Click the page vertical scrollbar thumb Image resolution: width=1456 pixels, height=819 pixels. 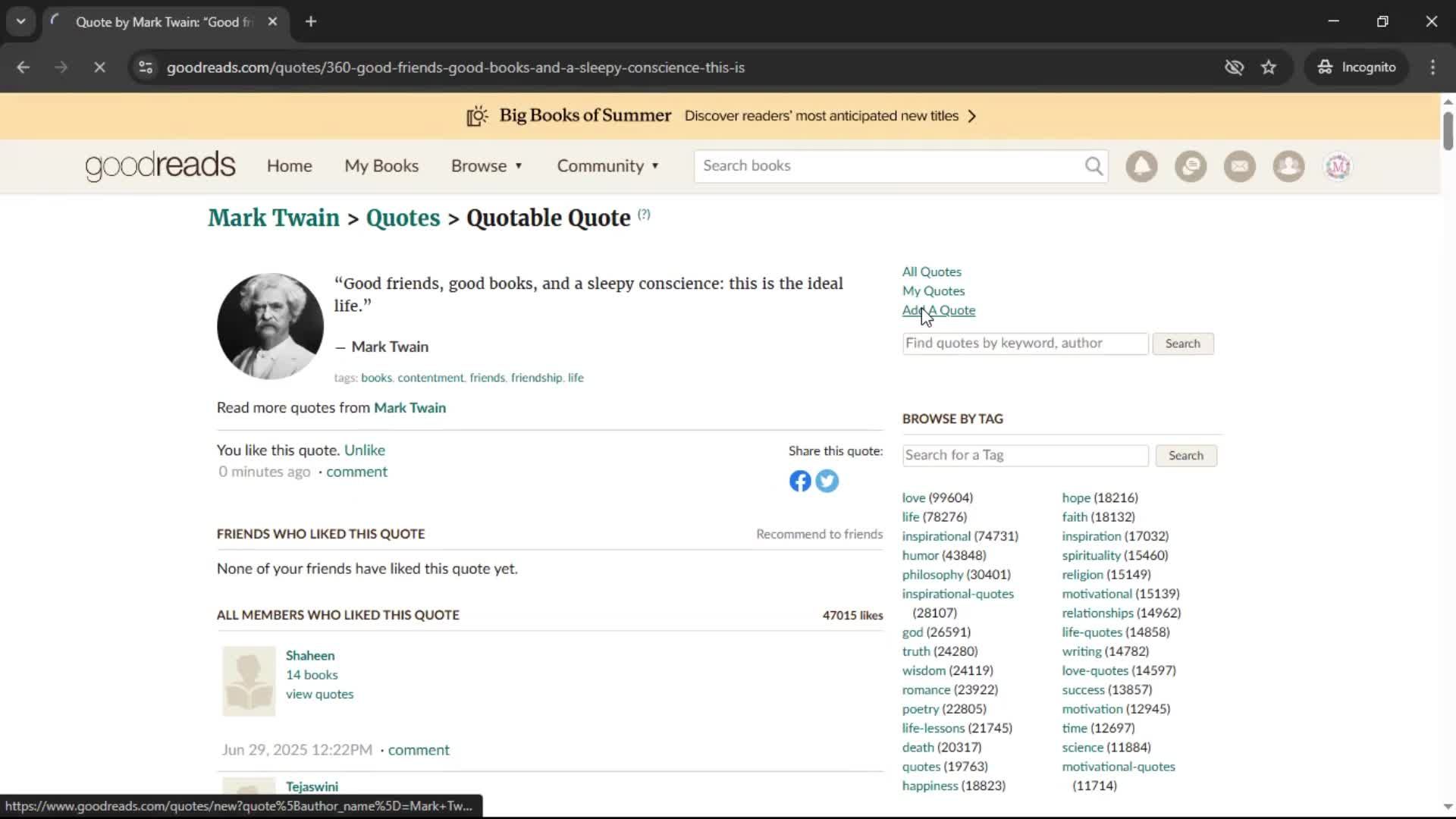pos(1448,130)
